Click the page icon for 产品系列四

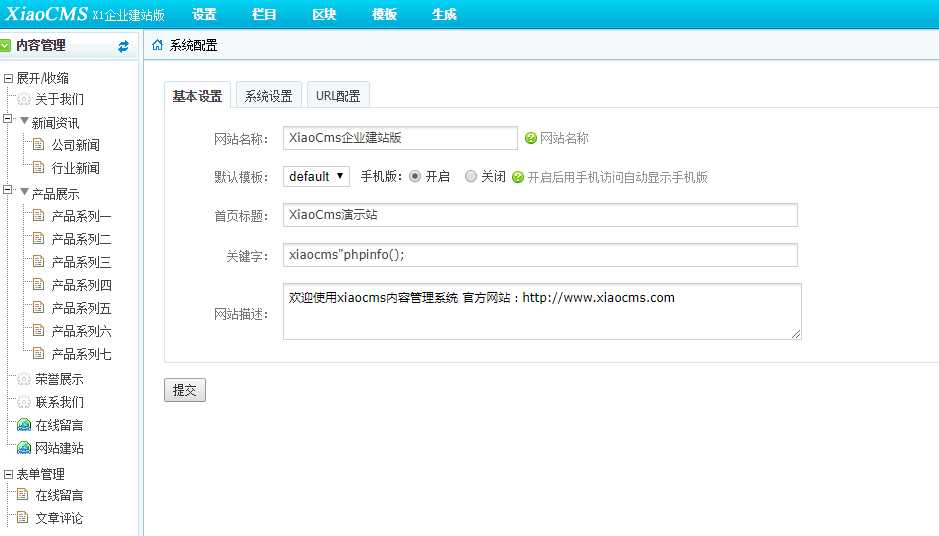click(38, 284)
